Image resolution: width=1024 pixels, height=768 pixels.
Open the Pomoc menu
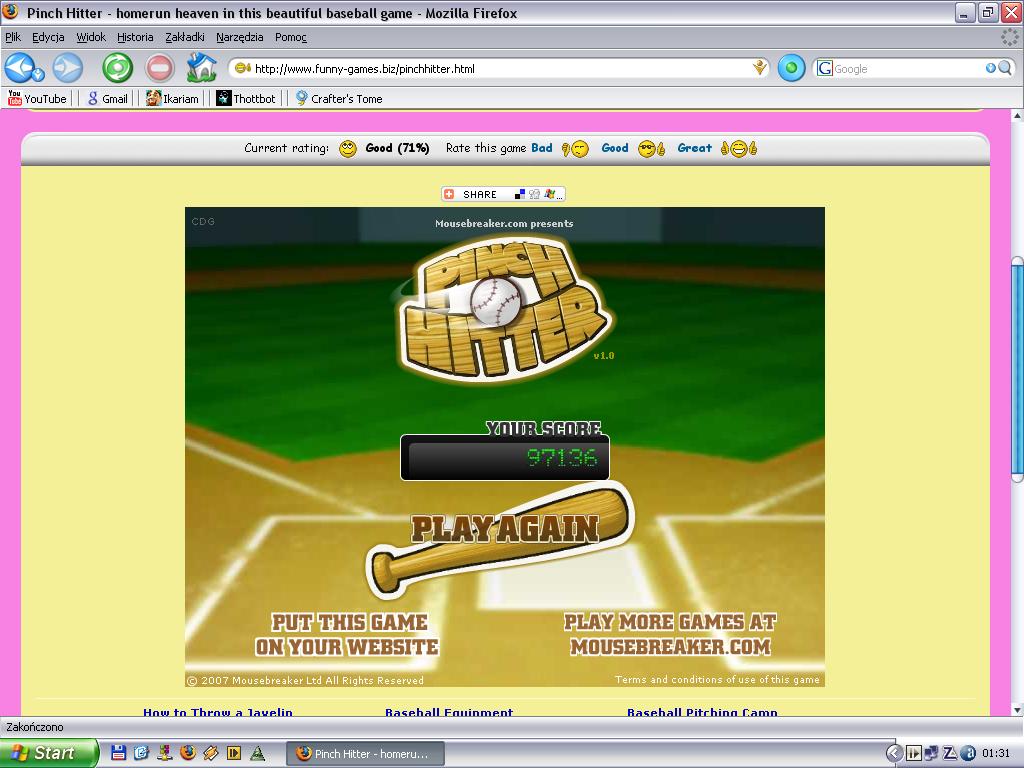coord(291,37)
